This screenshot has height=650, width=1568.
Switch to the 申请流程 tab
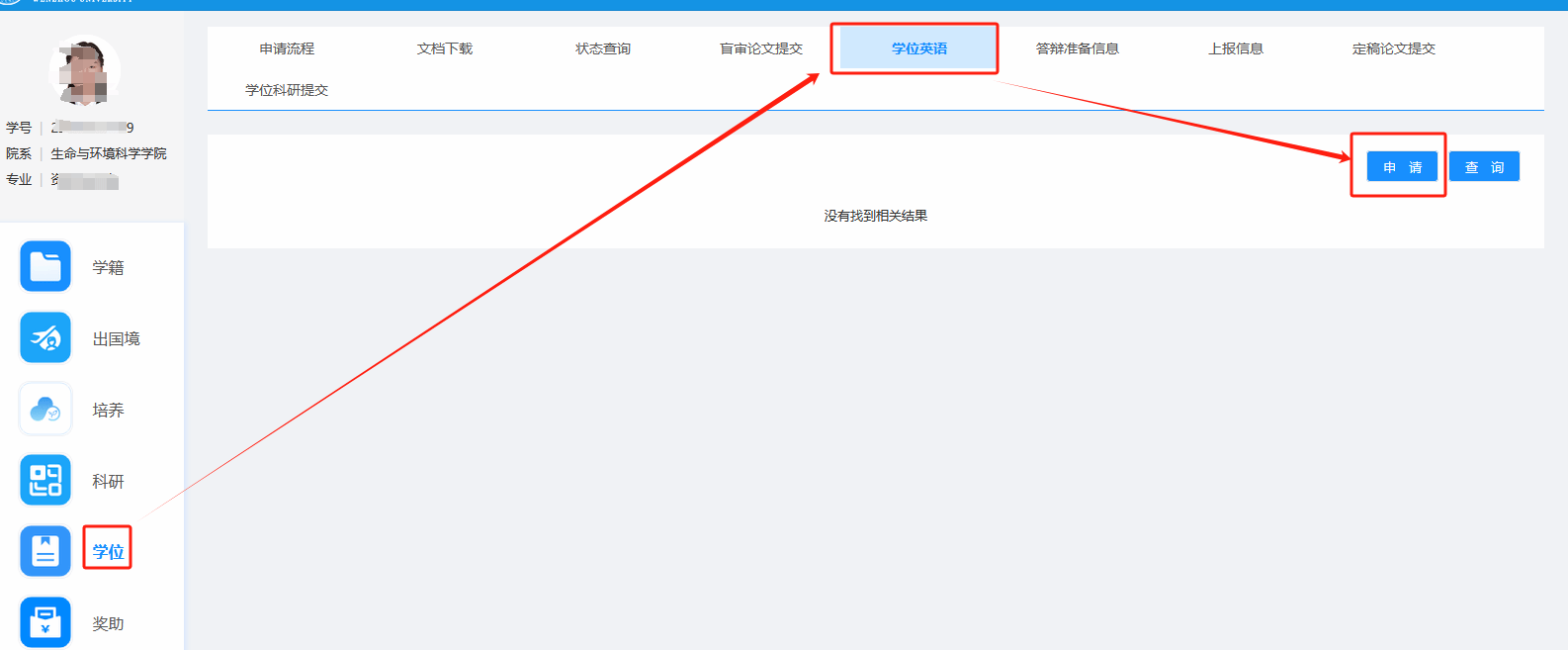[287, 48]
